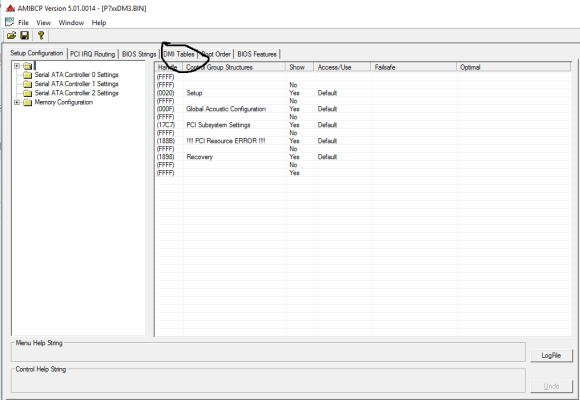Screen dimensions: 580x400
Task: Select Serial ATA Controller 0 Settings folder icon
Action: pos(27,75)
